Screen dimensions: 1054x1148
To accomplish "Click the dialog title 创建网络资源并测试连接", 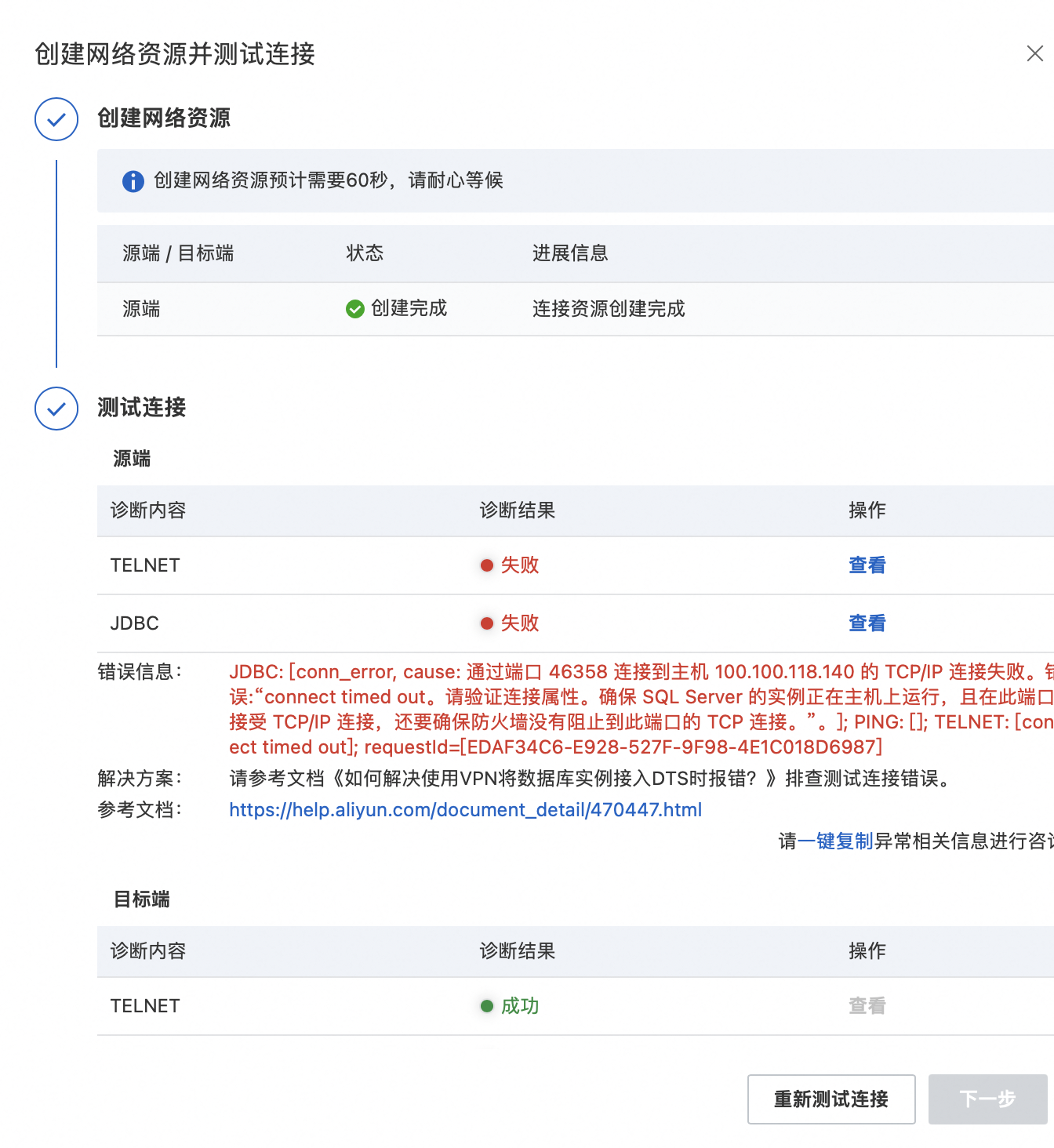I will 175,54.
